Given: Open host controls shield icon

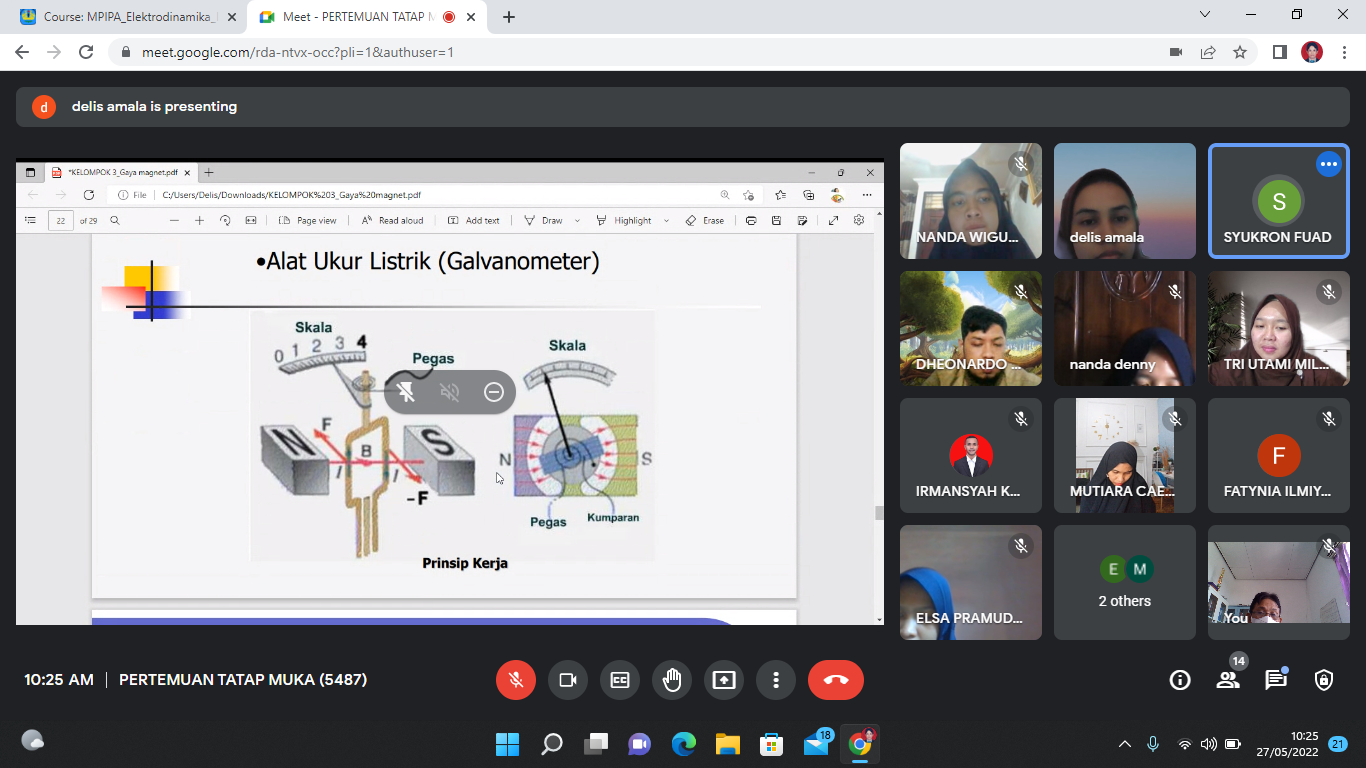Looking at the screenshot, I should [x=1324, y=680].
